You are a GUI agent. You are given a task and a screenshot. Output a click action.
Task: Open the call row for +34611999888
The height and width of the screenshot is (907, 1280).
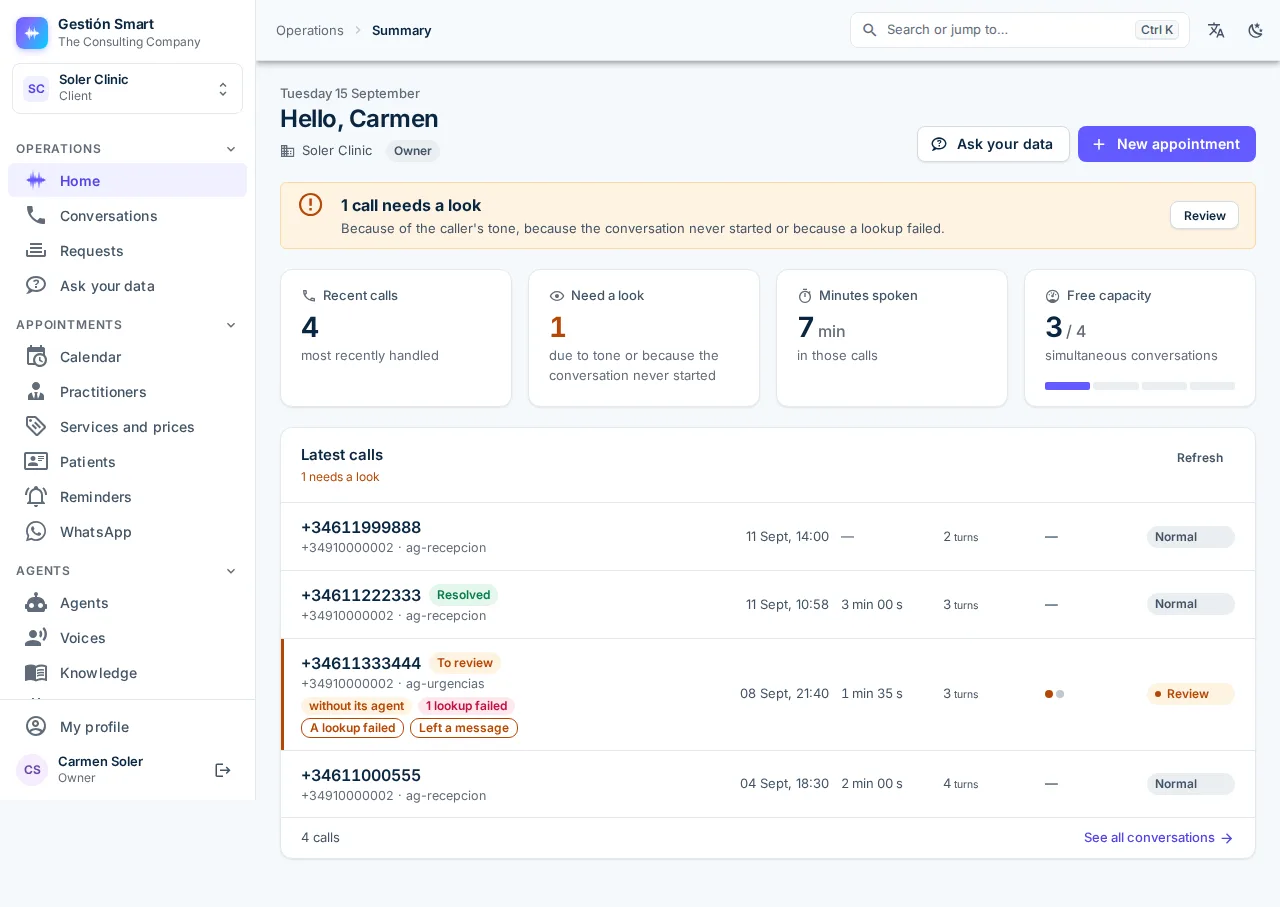coord(768,537)
